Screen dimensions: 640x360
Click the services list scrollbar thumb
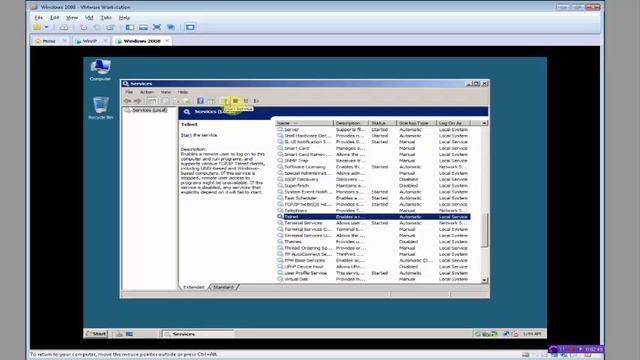tap(484, 230)
